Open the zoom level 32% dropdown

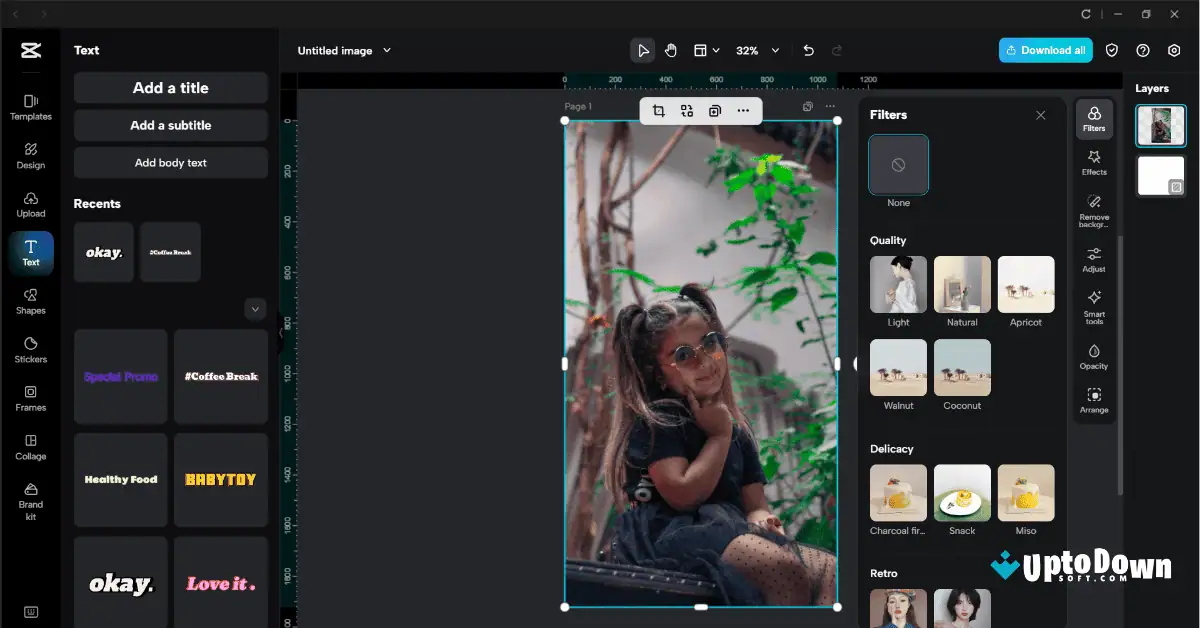tap(756, 50)
